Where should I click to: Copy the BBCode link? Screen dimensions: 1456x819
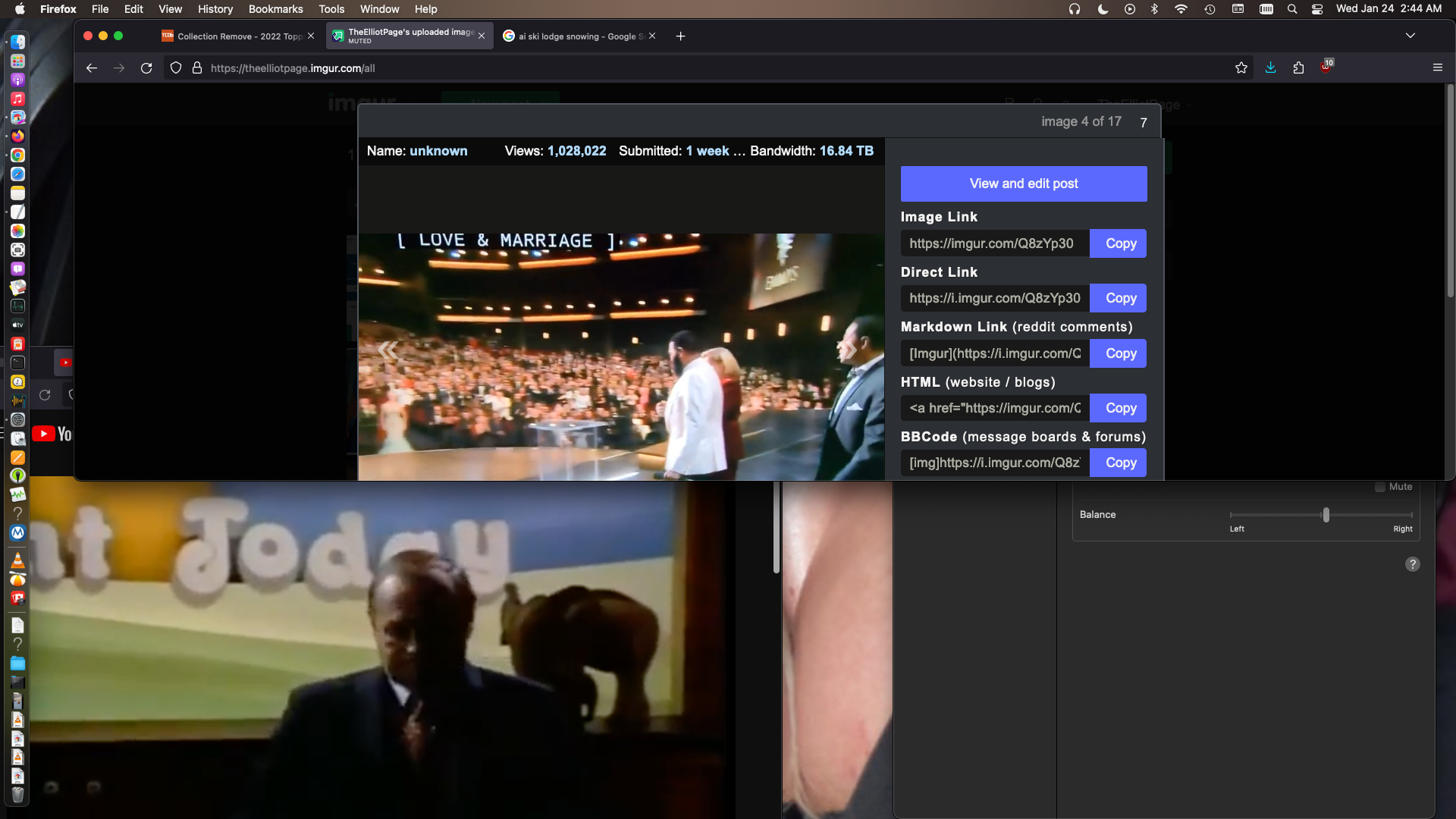(1120, 463)
